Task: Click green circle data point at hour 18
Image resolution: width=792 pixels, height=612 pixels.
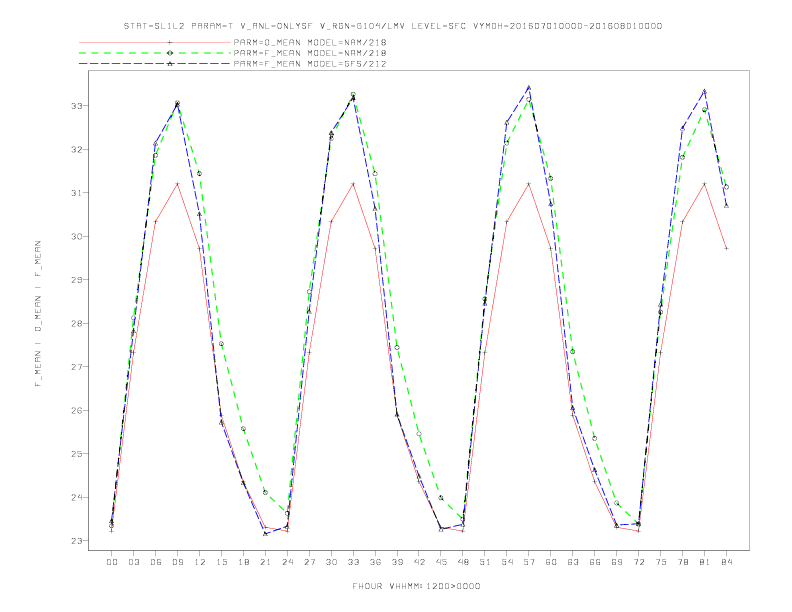Action: pos(243,429)
